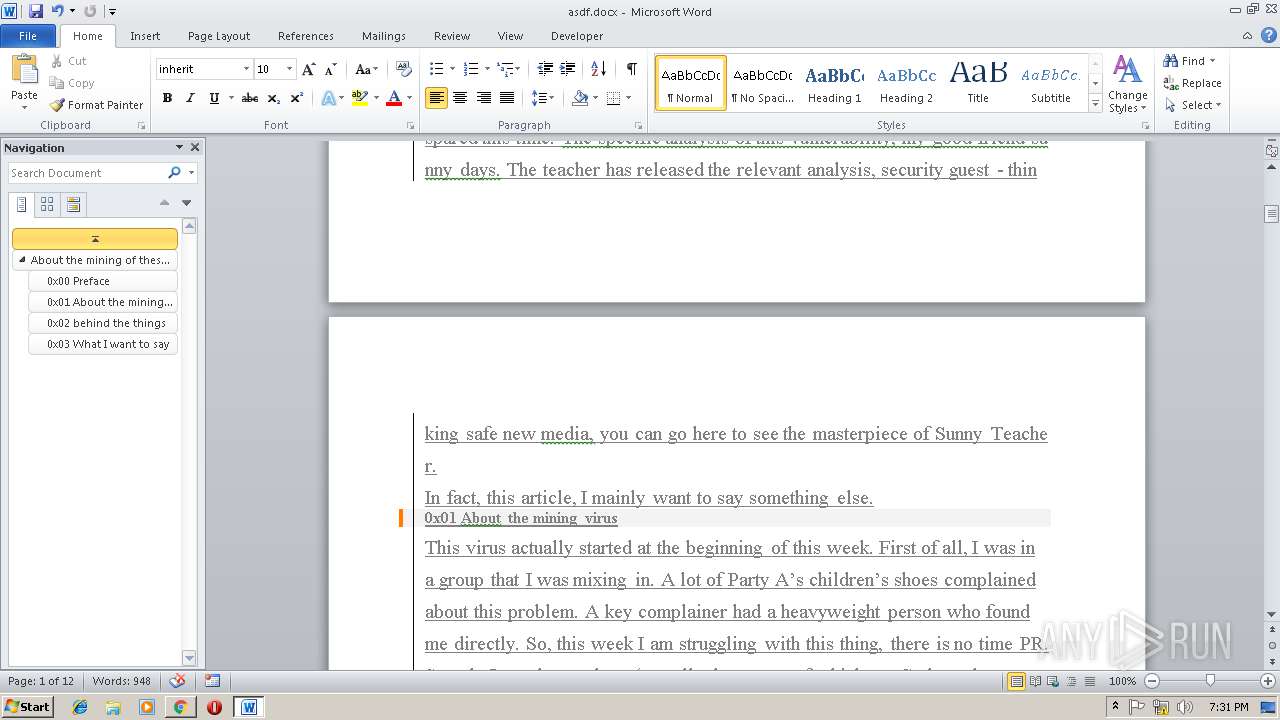This screenshot has width=1280, height=720.
Task: Click the Undo icon in the title bar
Action: point(57,11)
